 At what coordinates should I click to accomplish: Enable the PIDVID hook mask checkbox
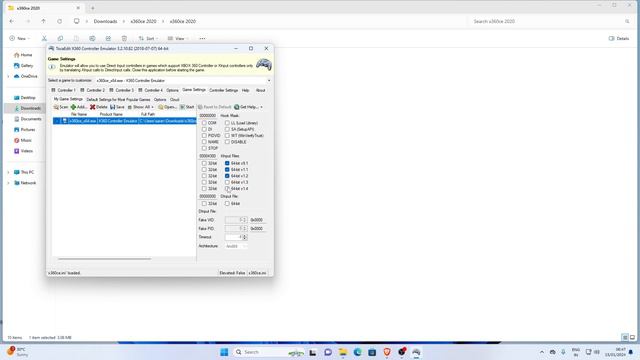pos(204,136)
